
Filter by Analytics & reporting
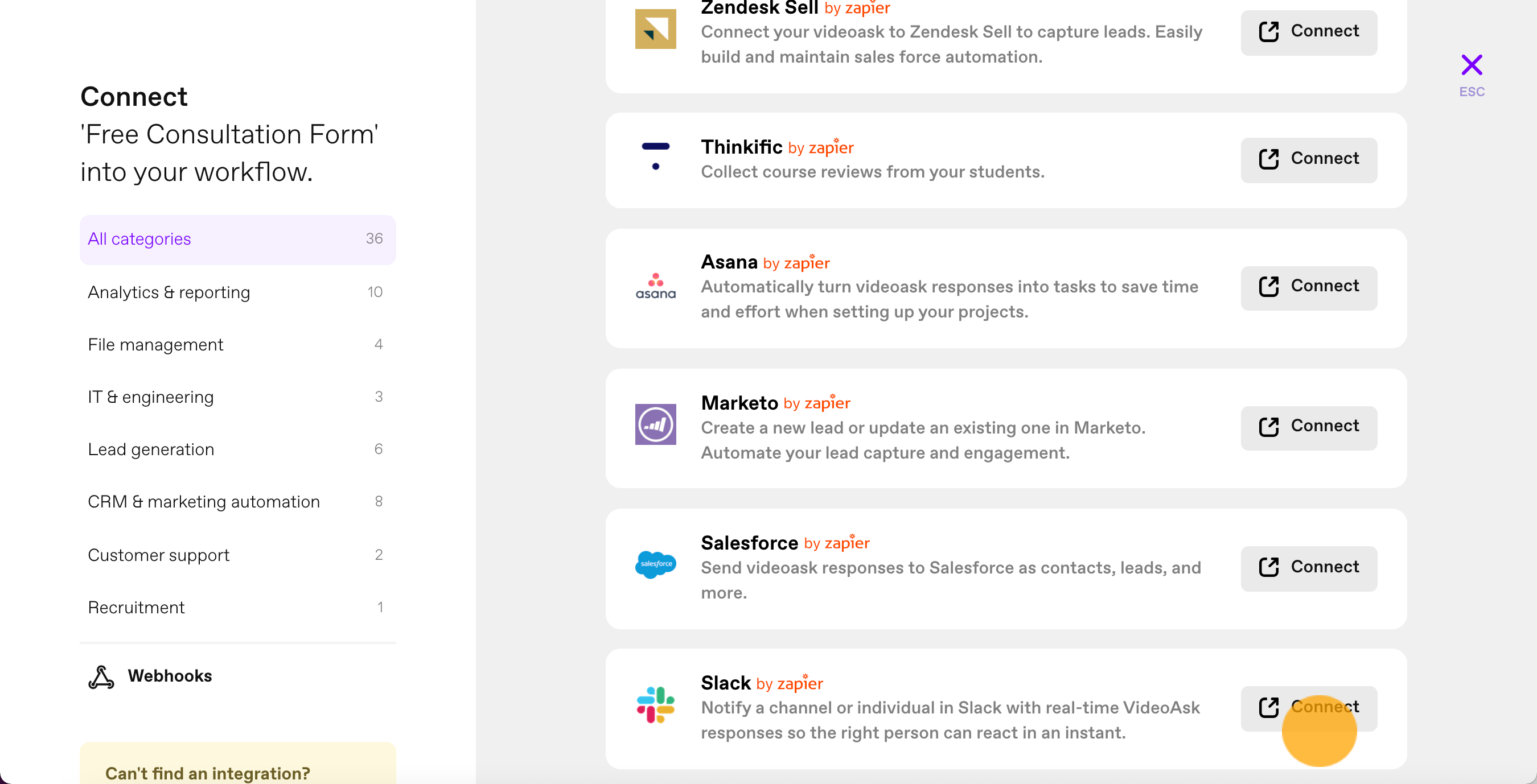coord(237,292)
